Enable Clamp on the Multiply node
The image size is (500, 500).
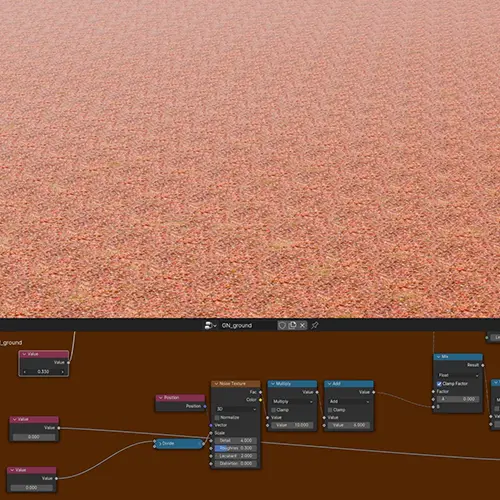click(x=274, y=410)
